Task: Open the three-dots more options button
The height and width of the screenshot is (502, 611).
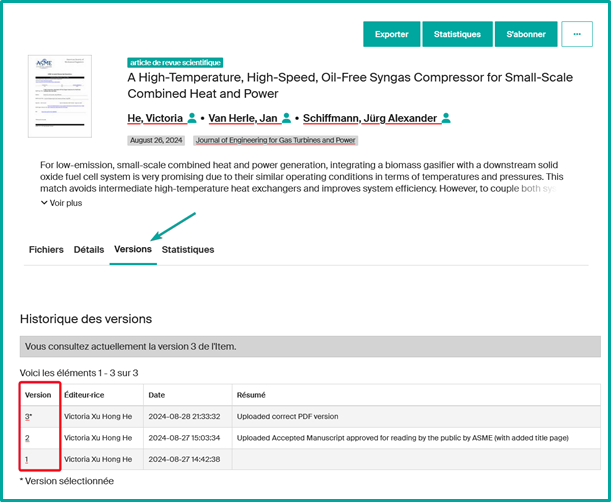Action: pos(577,34)
